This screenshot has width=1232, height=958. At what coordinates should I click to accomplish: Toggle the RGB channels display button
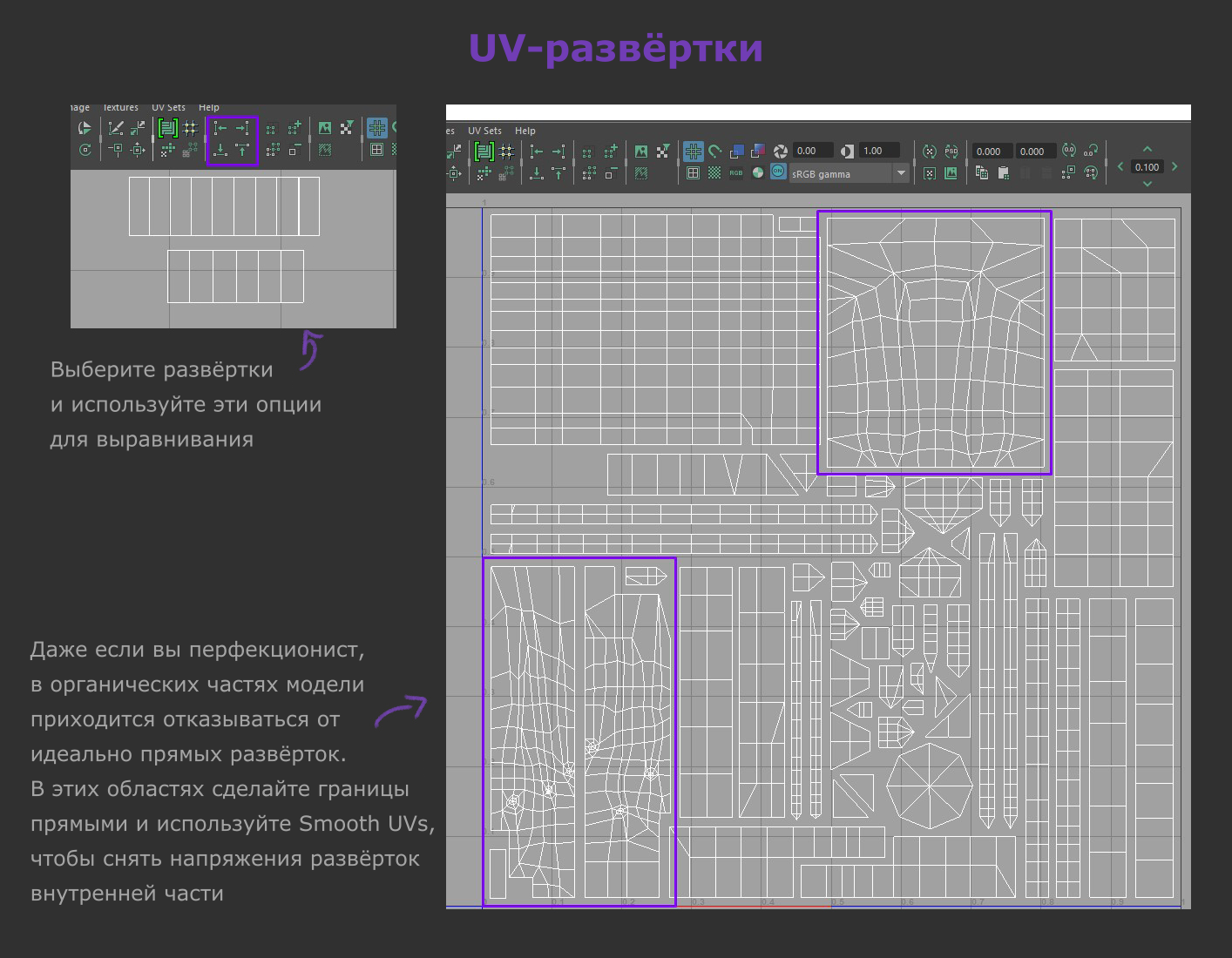pos(736,173)
